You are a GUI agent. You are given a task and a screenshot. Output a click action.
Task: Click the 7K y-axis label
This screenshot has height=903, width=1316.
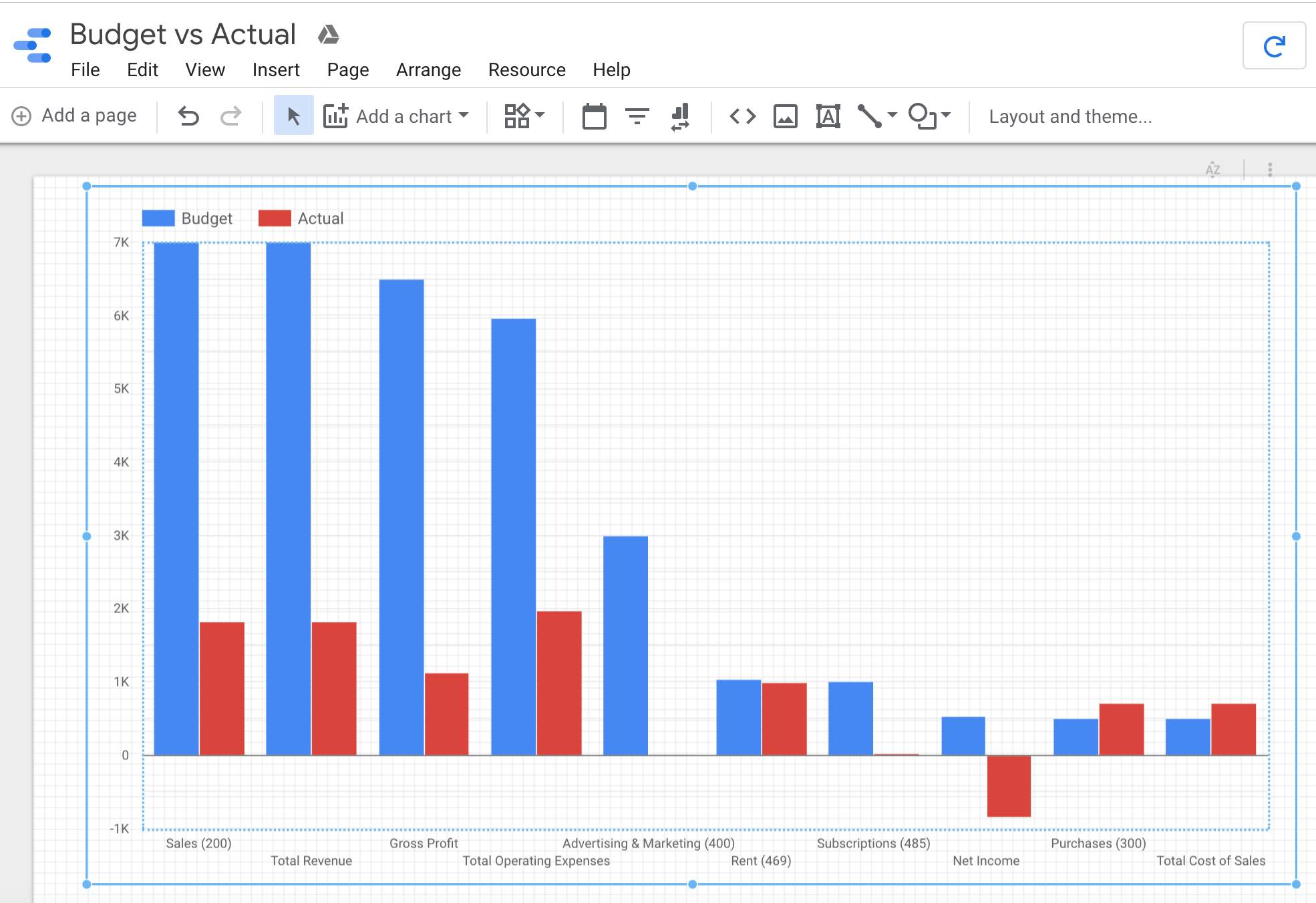[122, 242]
